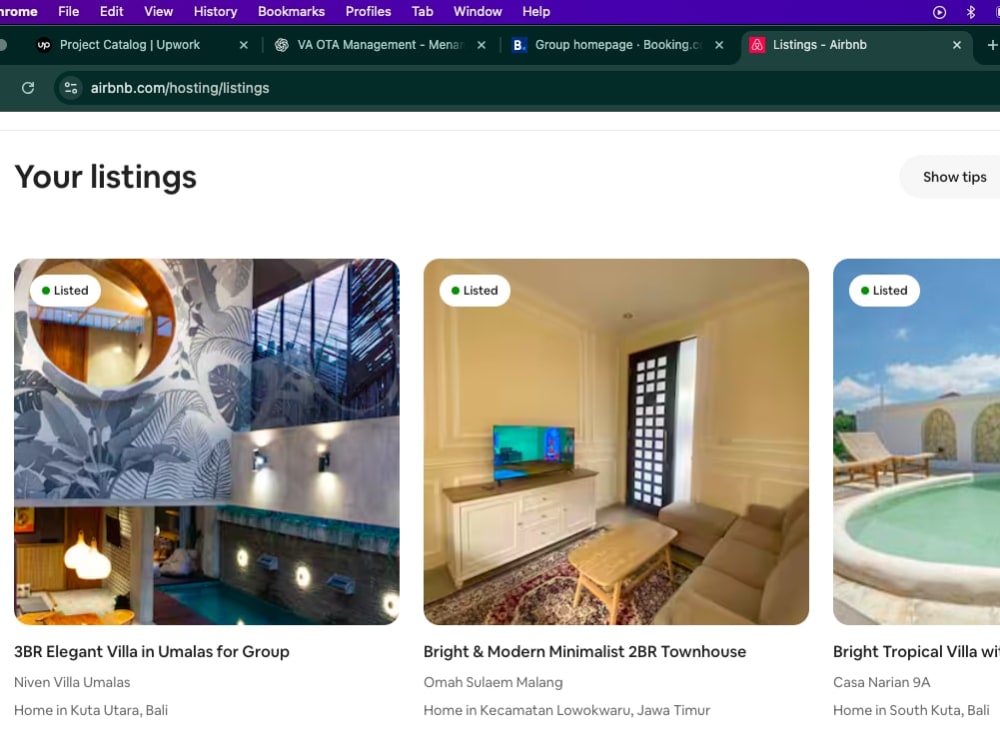Click Listed badge on Umalas villa card
Screen dimensions: 1000x750
tap(65, 290)
